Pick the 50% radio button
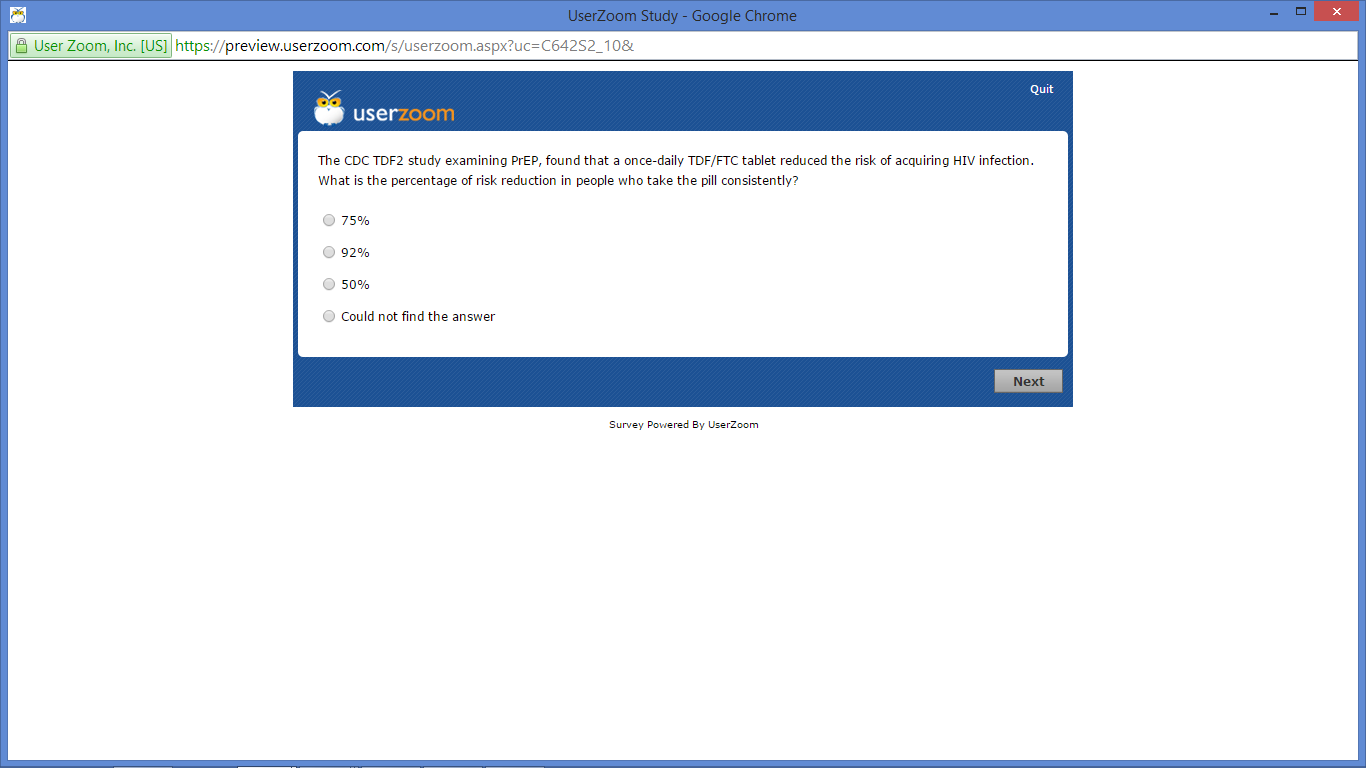The image size is (1366, 768). (x=329, y=285)
